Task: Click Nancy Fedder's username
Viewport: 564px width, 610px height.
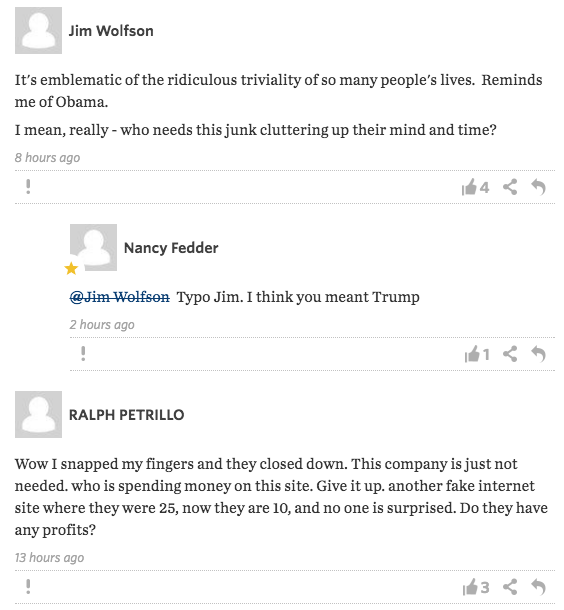Action: point(171,248)
